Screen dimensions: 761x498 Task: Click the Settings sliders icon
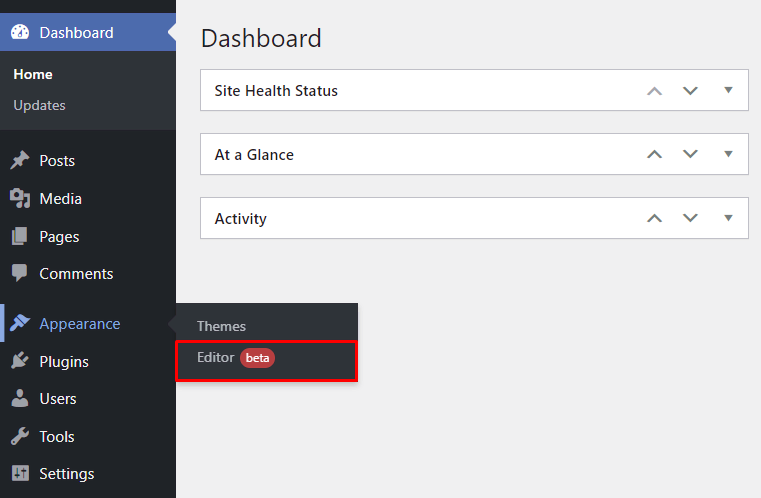pyautogui.click(x=20, y=474)
